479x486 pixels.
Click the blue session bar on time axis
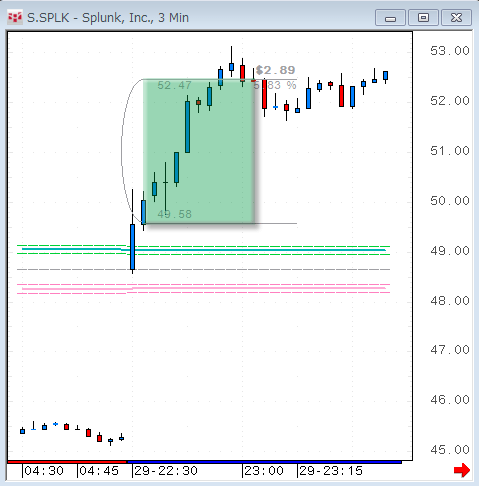click(x=264, y=462)
